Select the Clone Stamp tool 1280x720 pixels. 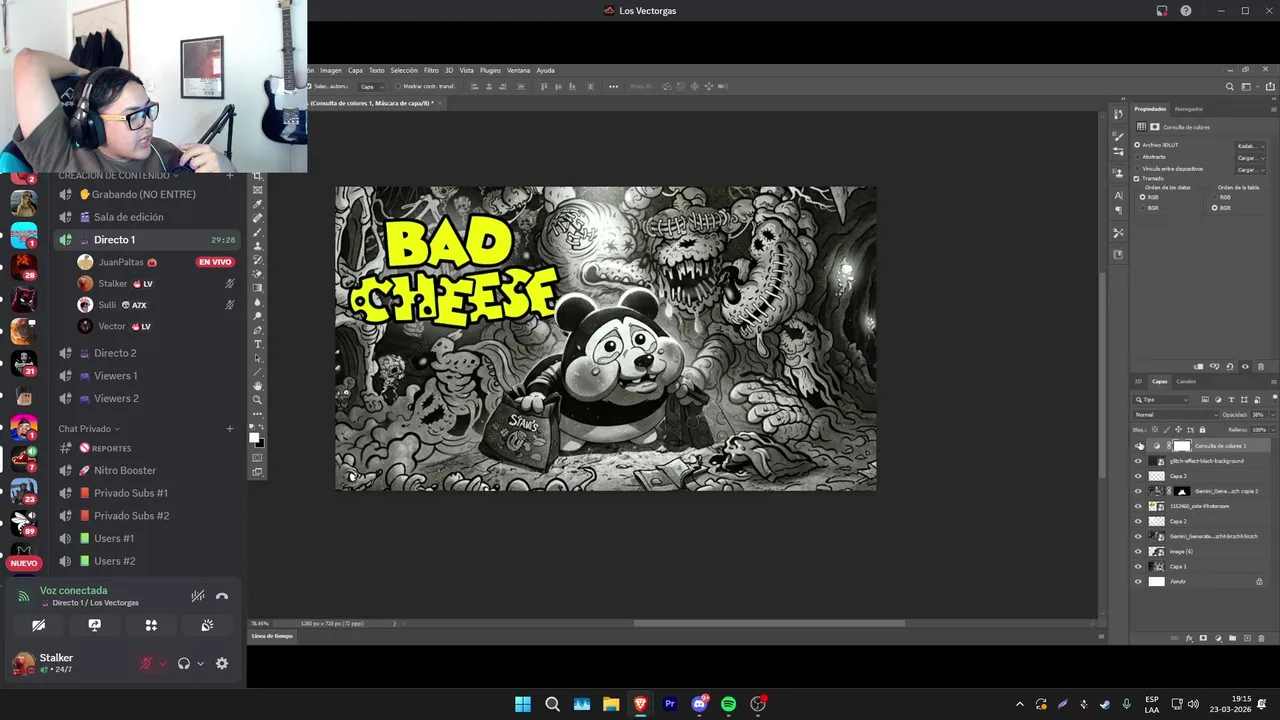coord(258,245)
